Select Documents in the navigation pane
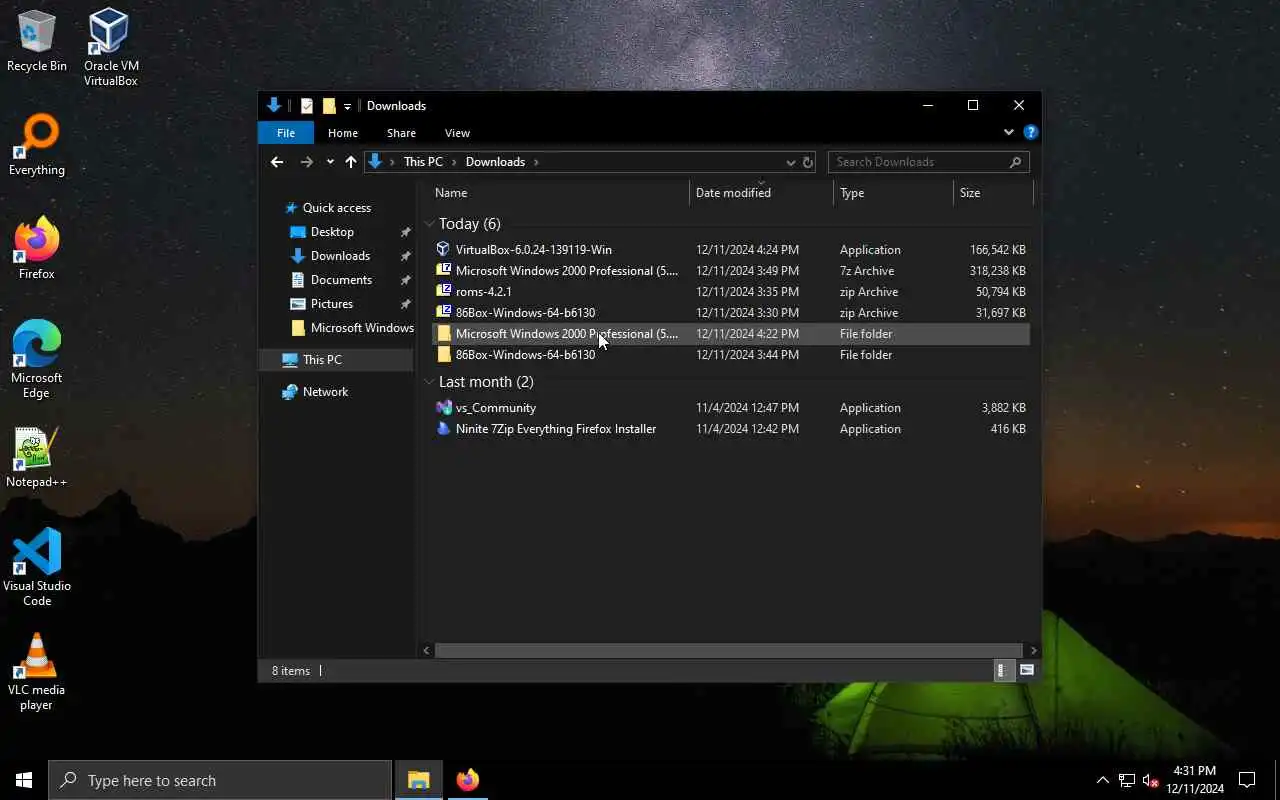Image resolution: width=1280 pixels, height=800 pixels. coord(341,280)
